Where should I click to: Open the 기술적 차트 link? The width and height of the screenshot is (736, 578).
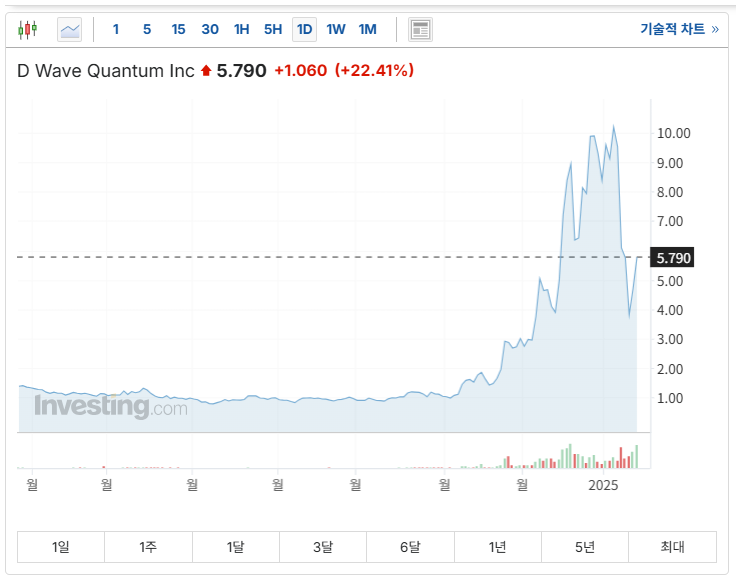point(679,29)
